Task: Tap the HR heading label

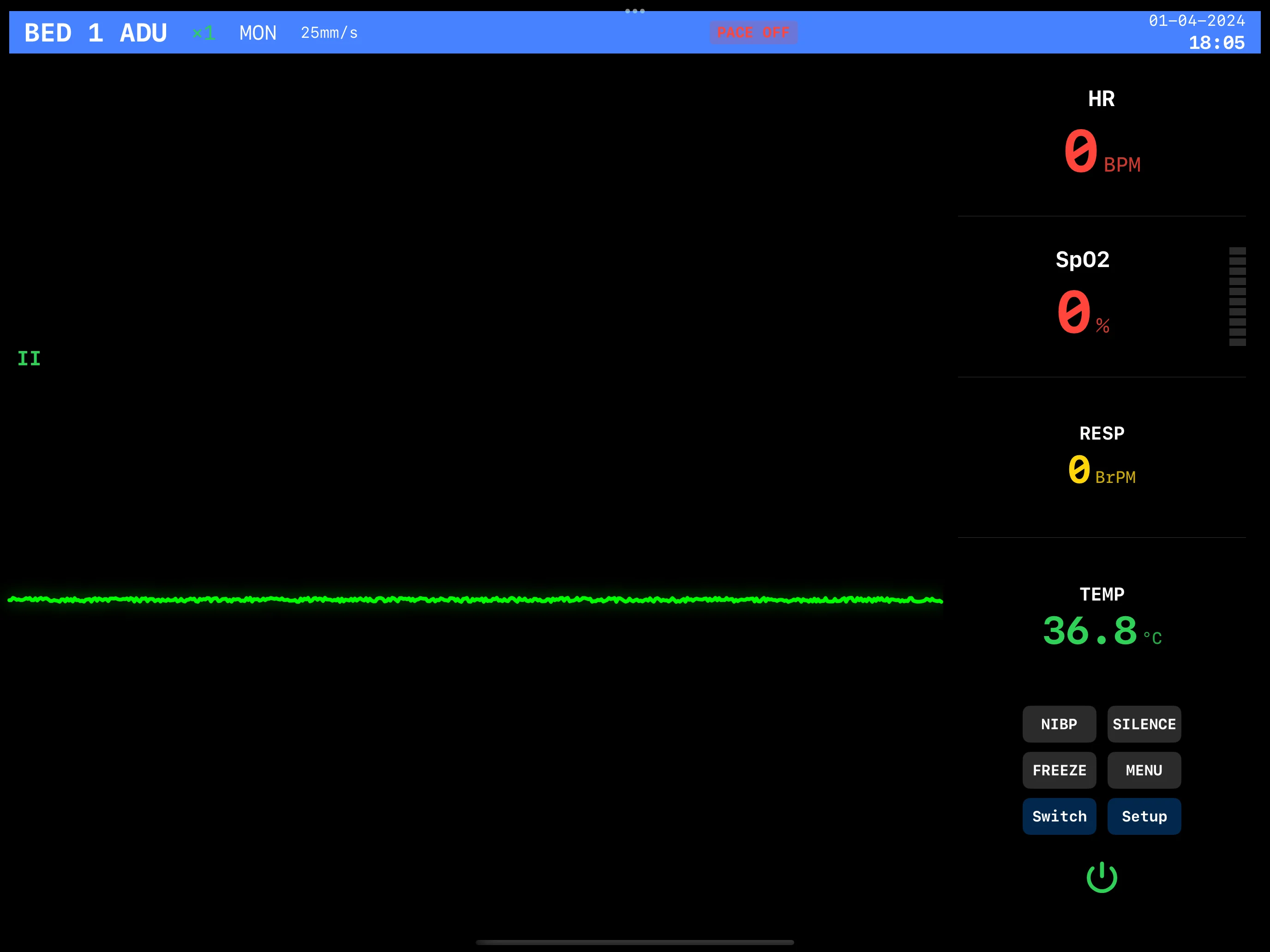Action: pos(1101,99)
